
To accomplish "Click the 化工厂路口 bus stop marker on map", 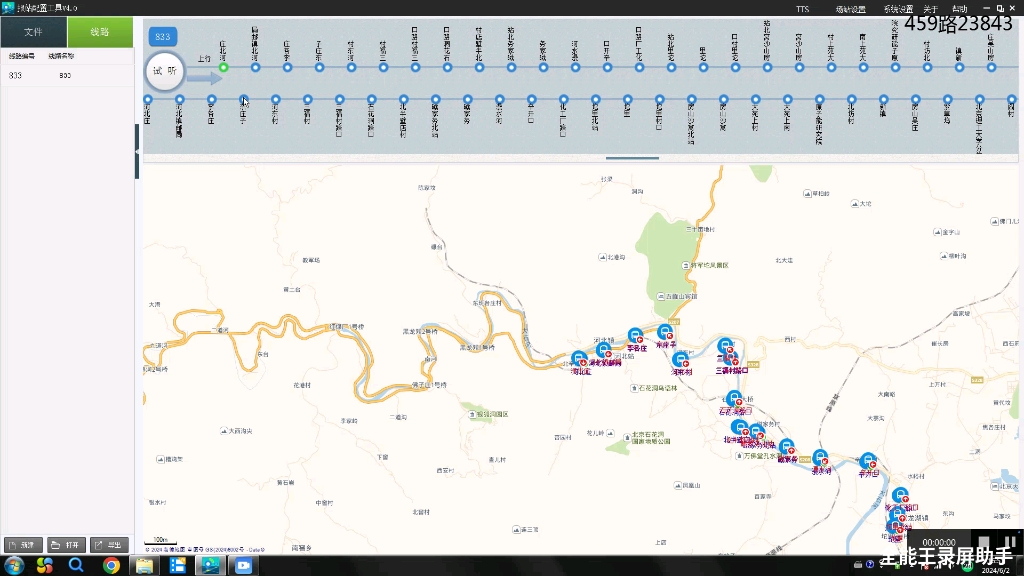I will tap(900, 495).
